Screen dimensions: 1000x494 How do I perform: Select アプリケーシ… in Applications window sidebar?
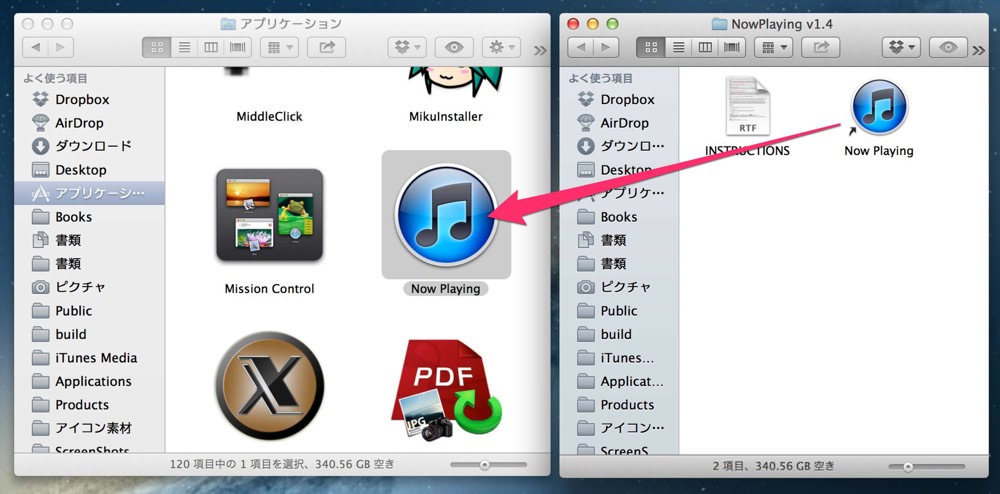89,193
